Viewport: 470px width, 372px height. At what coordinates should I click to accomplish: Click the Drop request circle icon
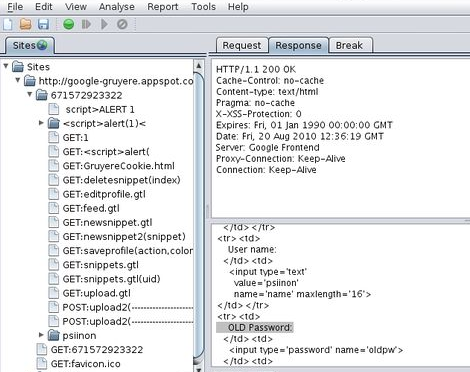click(x=122, y=24)
